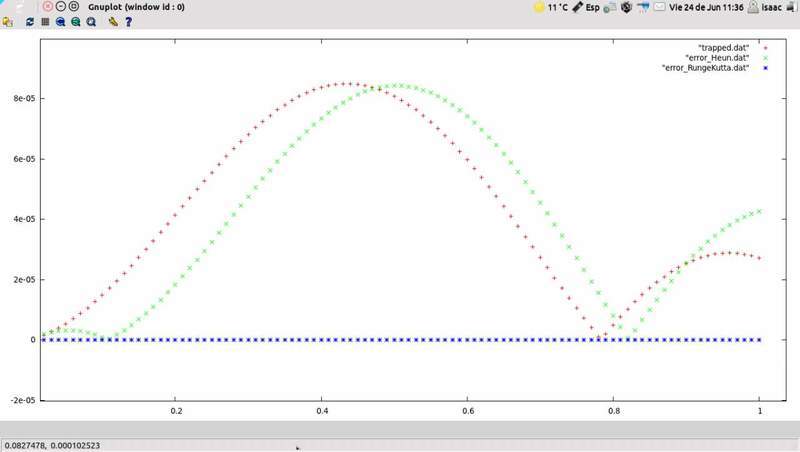
Task: Toggle the grid on the plot
Action: (x=45, y=21)
